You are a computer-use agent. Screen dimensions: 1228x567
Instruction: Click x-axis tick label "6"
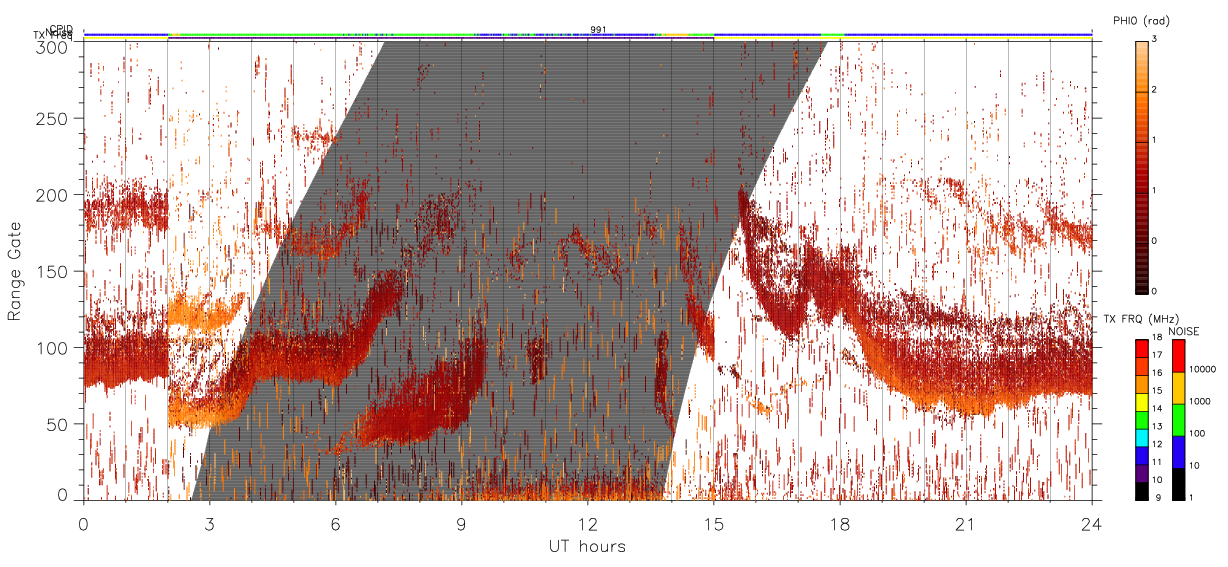pyautogui.click(x=335, y=523)
